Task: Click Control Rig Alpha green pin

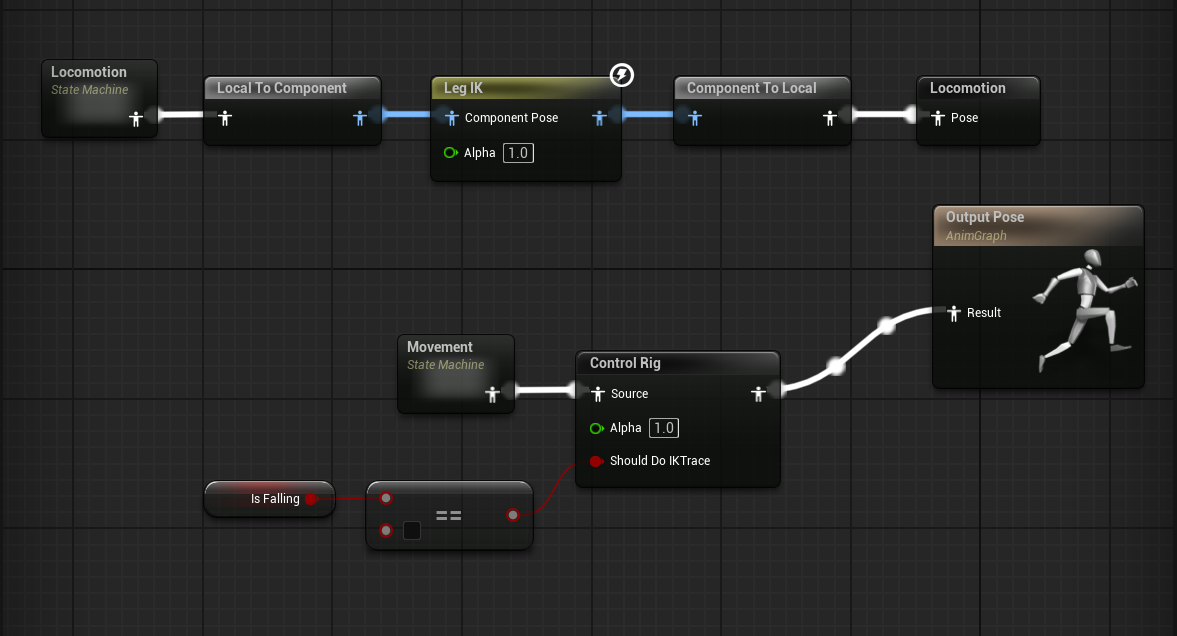Action: [x=597, y=428]
